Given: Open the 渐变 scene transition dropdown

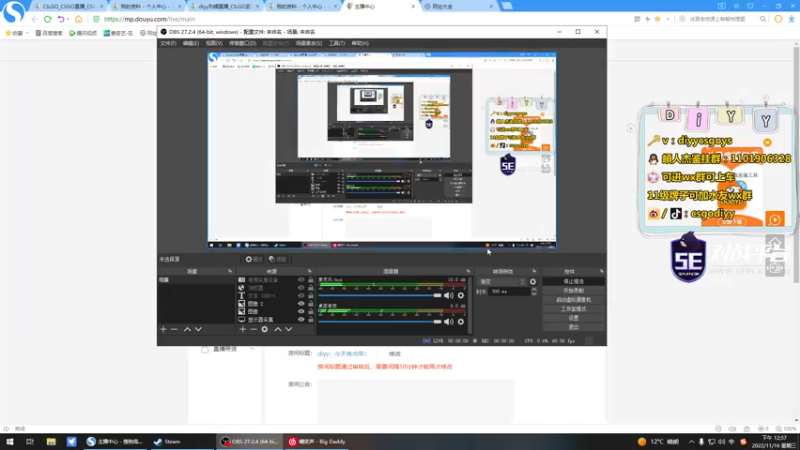Looking at the screenshot, I should pyautogui.click(x=502, y=282).
